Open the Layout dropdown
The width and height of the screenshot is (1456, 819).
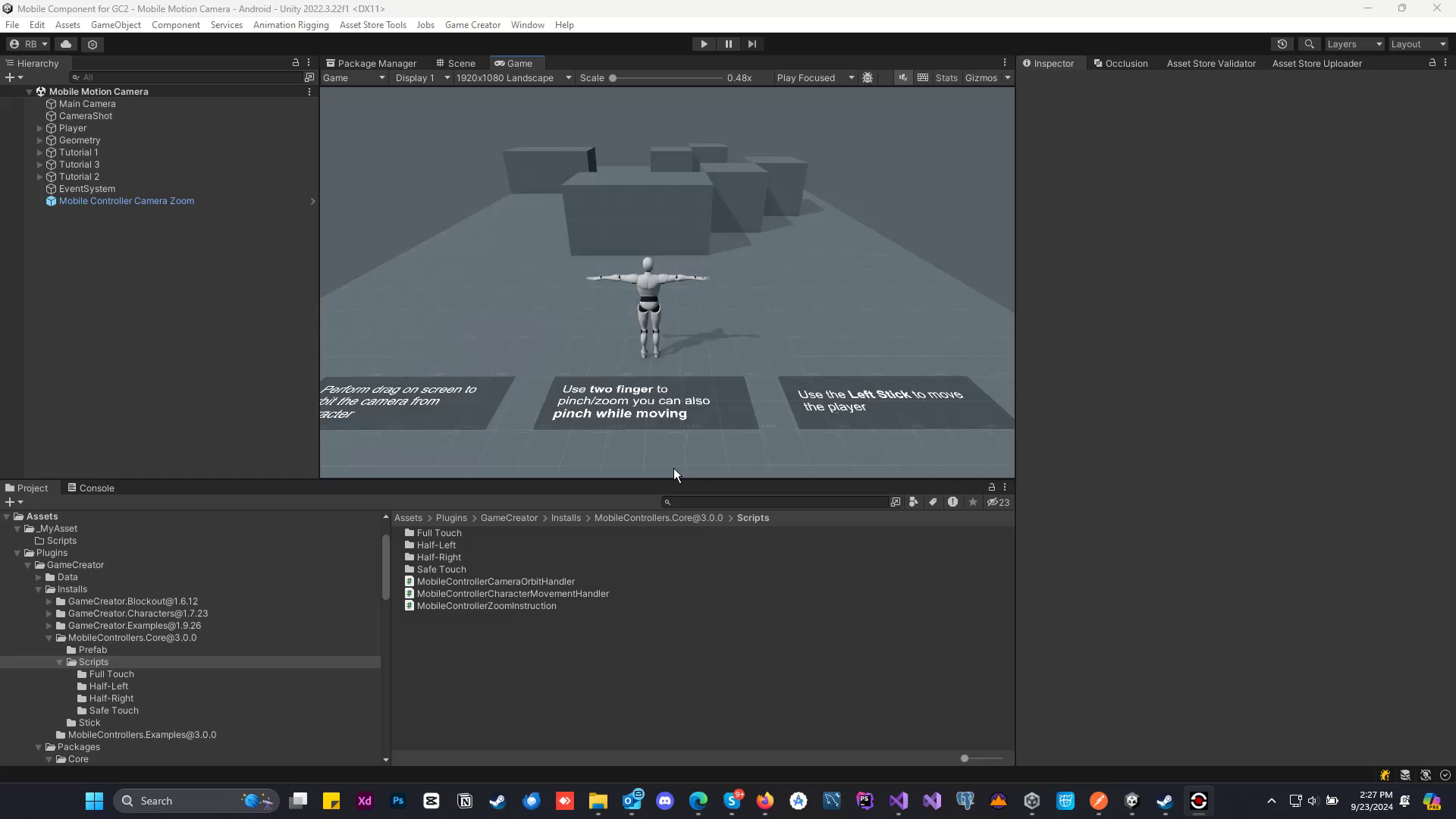[1418, 44]
